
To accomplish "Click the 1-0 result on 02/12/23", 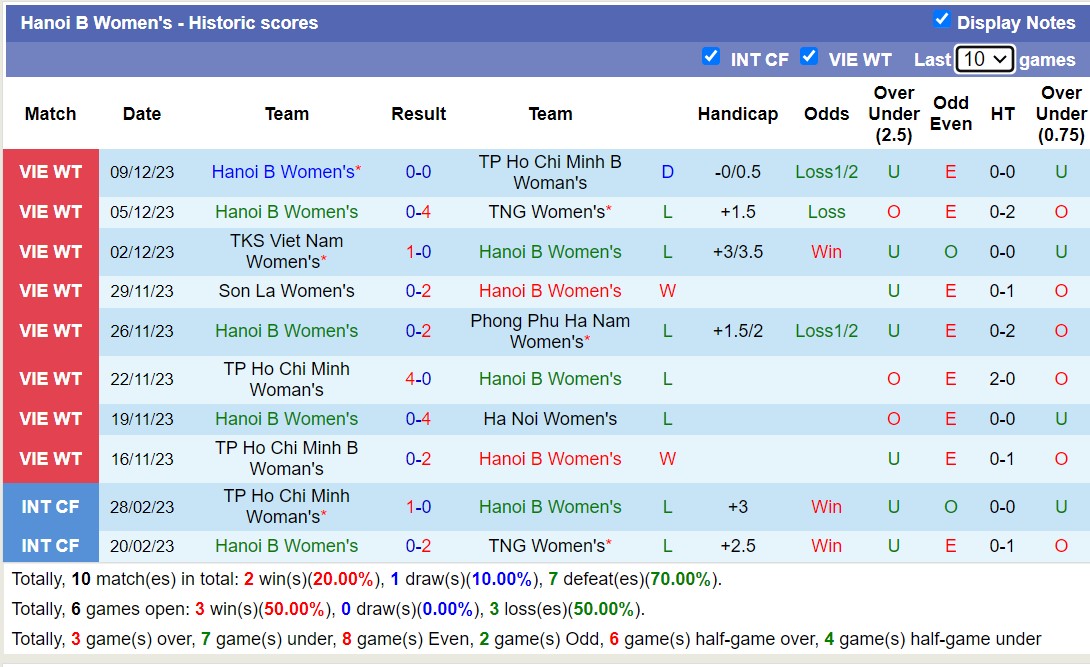I will [x=418, y=252].
